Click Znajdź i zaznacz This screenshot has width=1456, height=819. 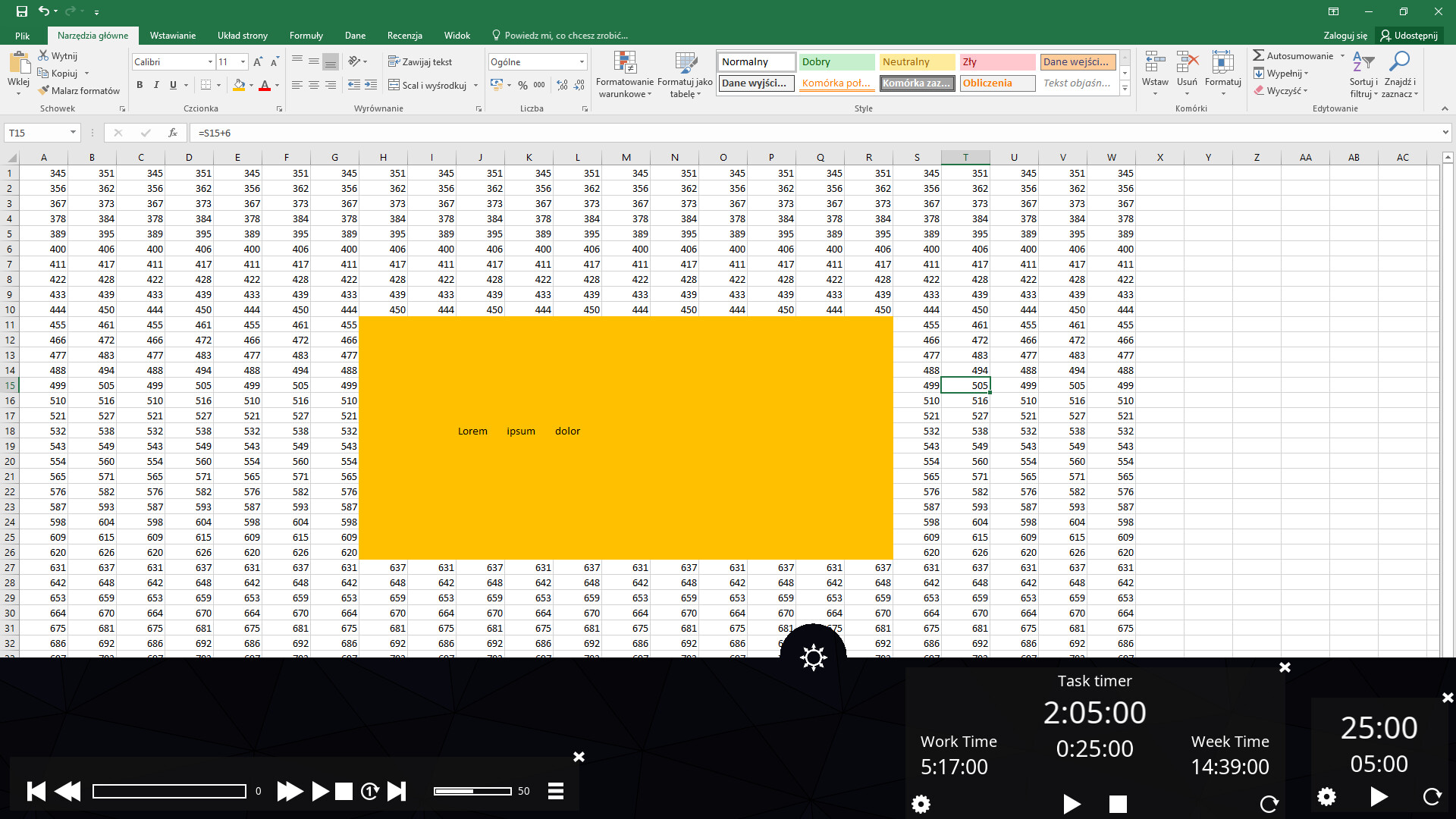tap(1400, 74)
